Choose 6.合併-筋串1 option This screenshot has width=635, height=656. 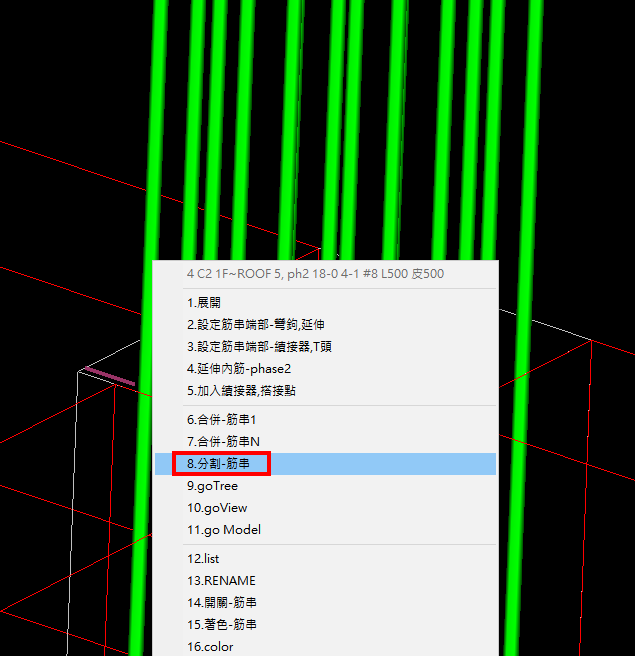point(325,420)
